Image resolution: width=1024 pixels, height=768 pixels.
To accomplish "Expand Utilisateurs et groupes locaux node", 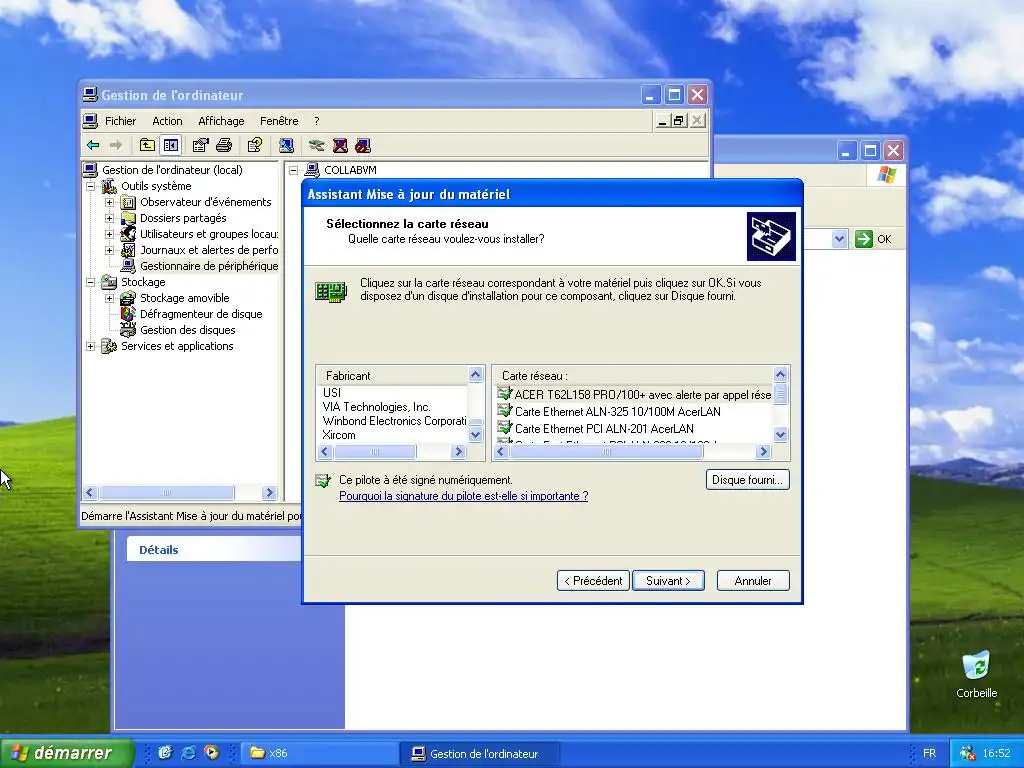I will 110,234.
